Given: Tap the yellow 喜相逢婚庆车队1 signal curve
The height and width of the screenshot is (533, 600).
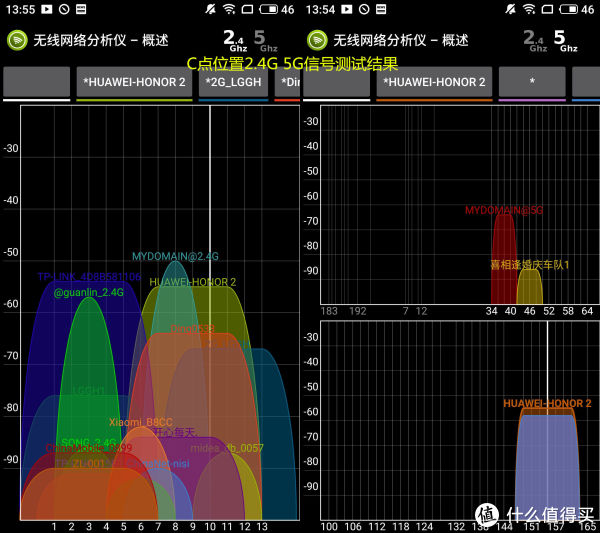Looking at the screenshot, I should pyautogui.click(x=530, y=287).
